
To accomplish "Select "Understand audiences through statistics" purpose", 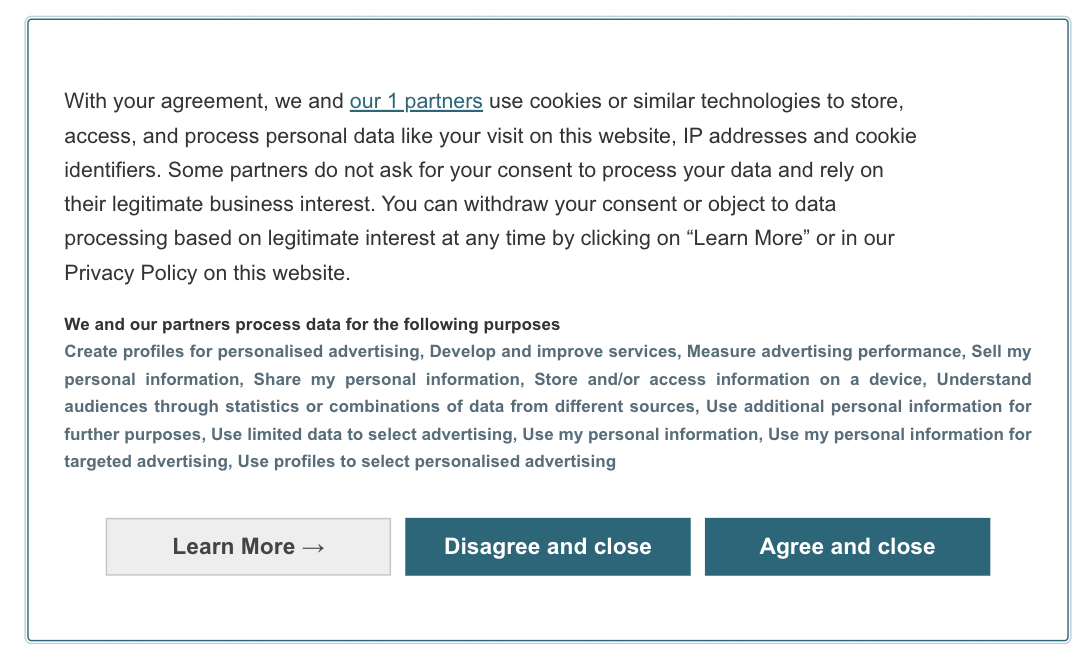I will [x=300, y=406].
